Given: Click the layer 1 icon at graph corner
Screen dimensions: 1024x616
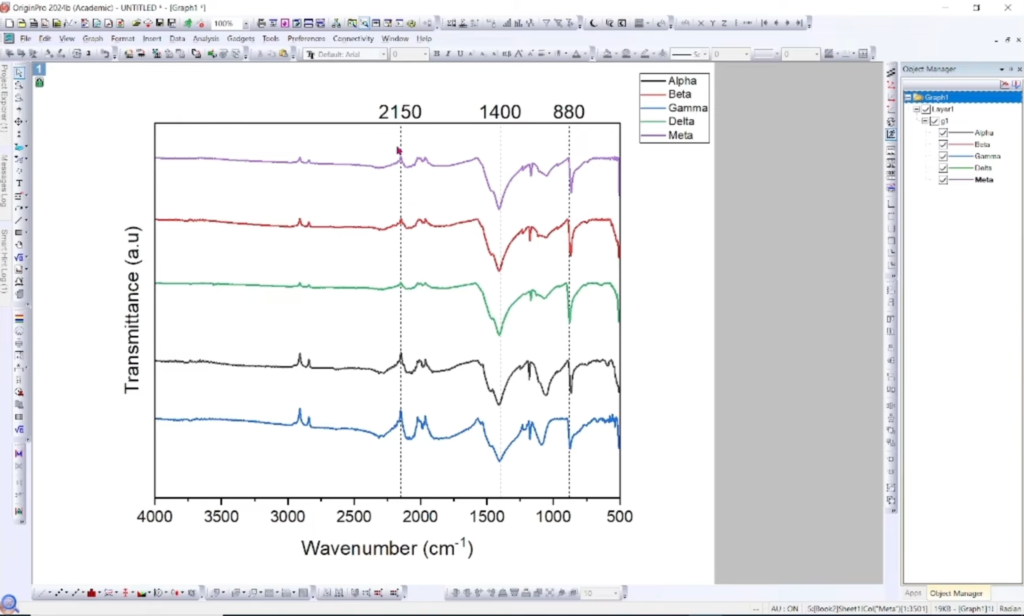Looking at the screenshot, I should 39,69.
